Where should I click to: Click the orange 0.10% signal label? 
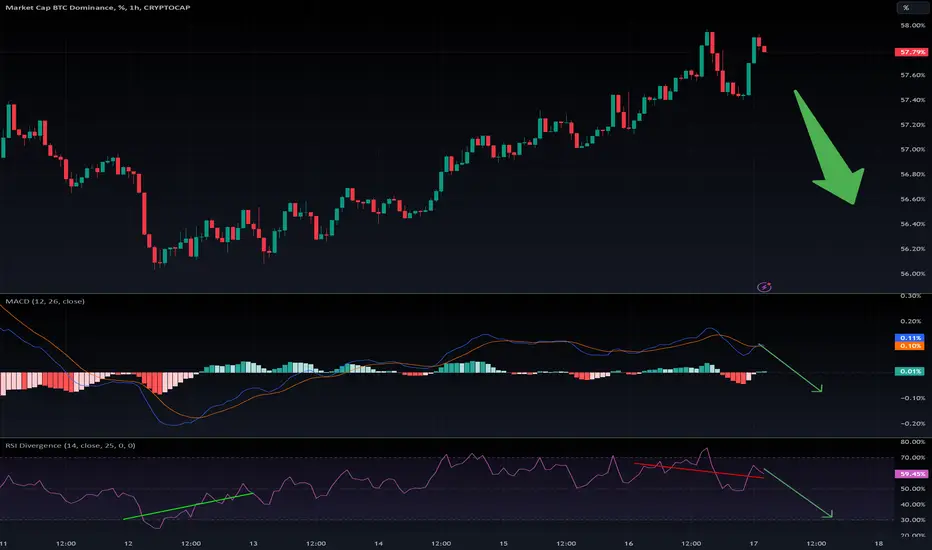(x=910, y=345)
